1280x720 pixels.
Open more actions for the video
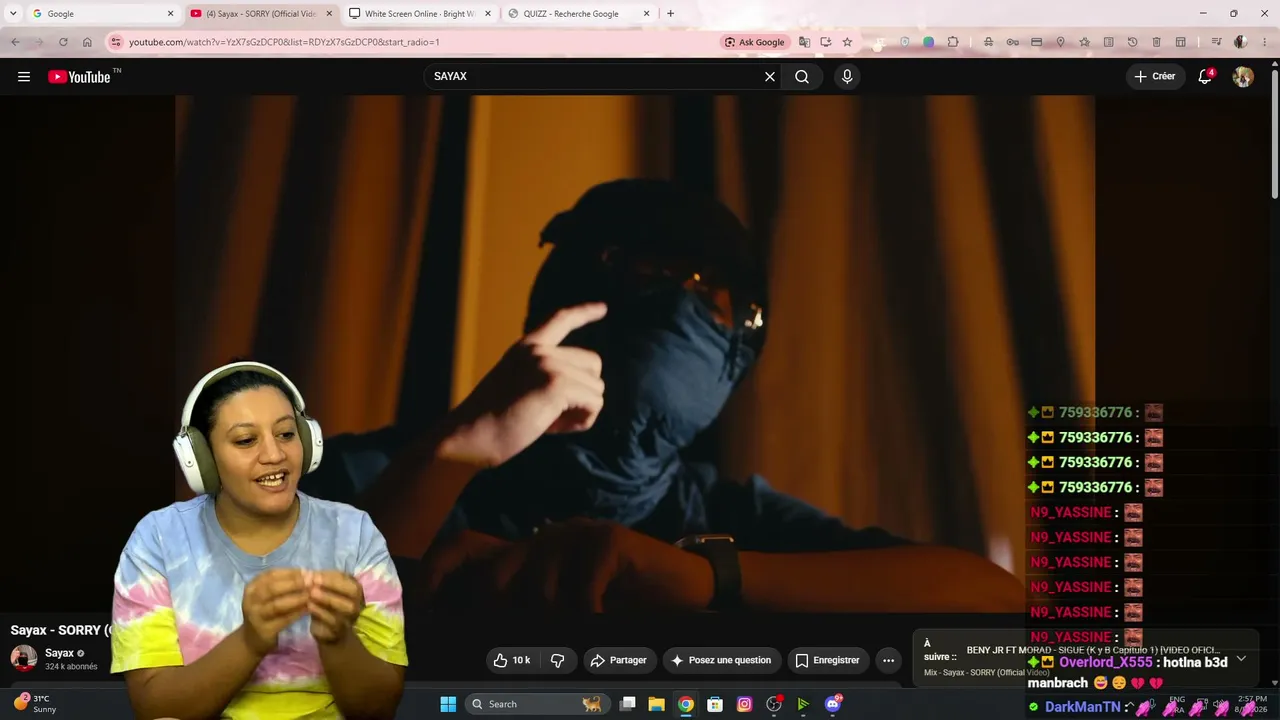pos(888,660)
